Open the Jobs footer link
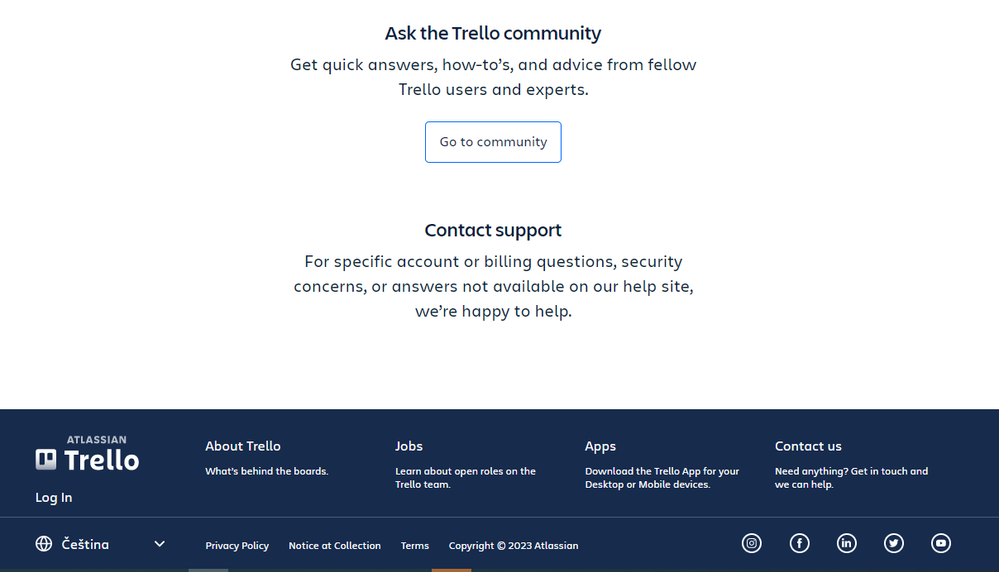 pos(409,446)
